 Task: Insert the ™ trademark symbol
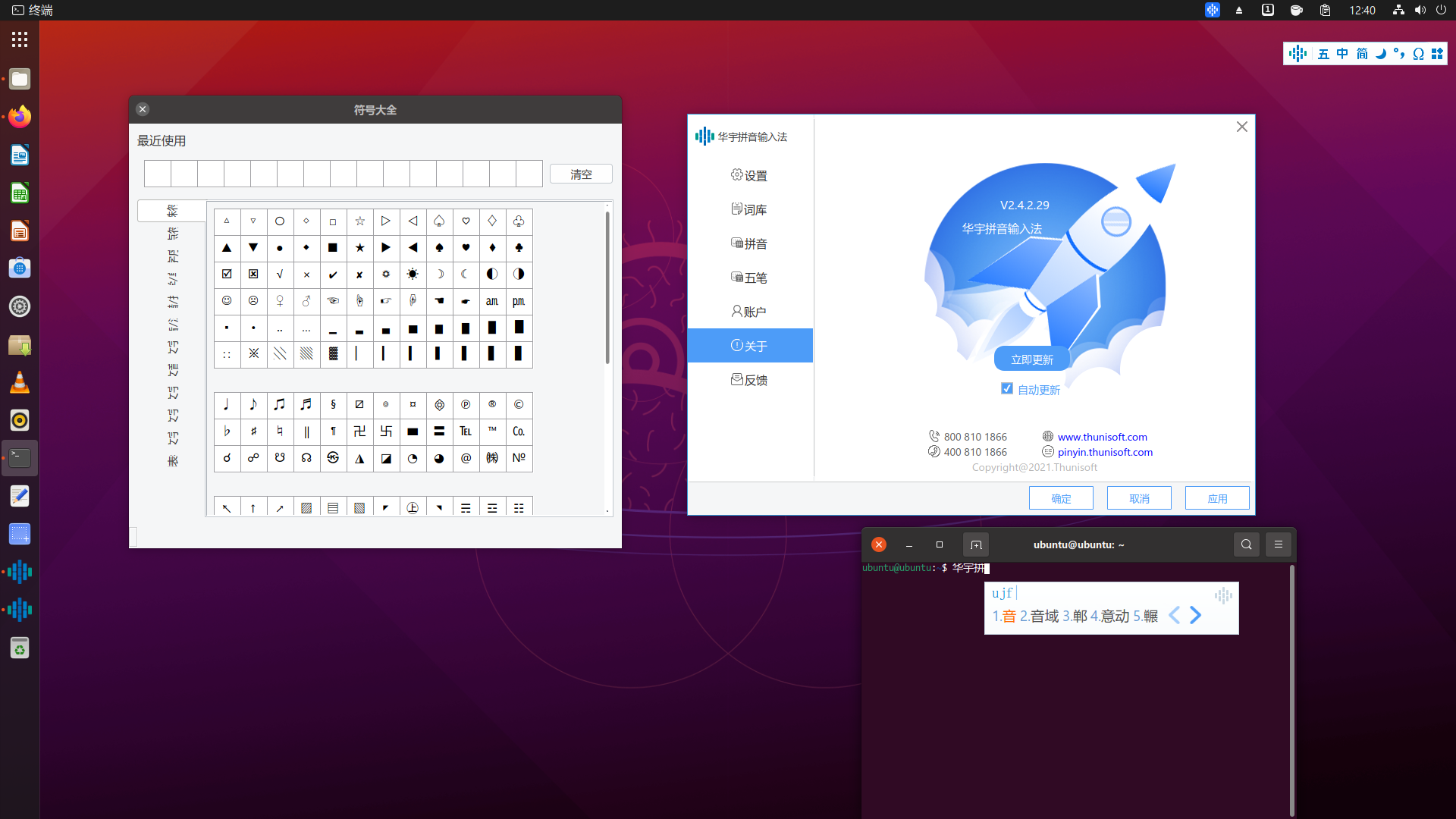click(492, 431)
